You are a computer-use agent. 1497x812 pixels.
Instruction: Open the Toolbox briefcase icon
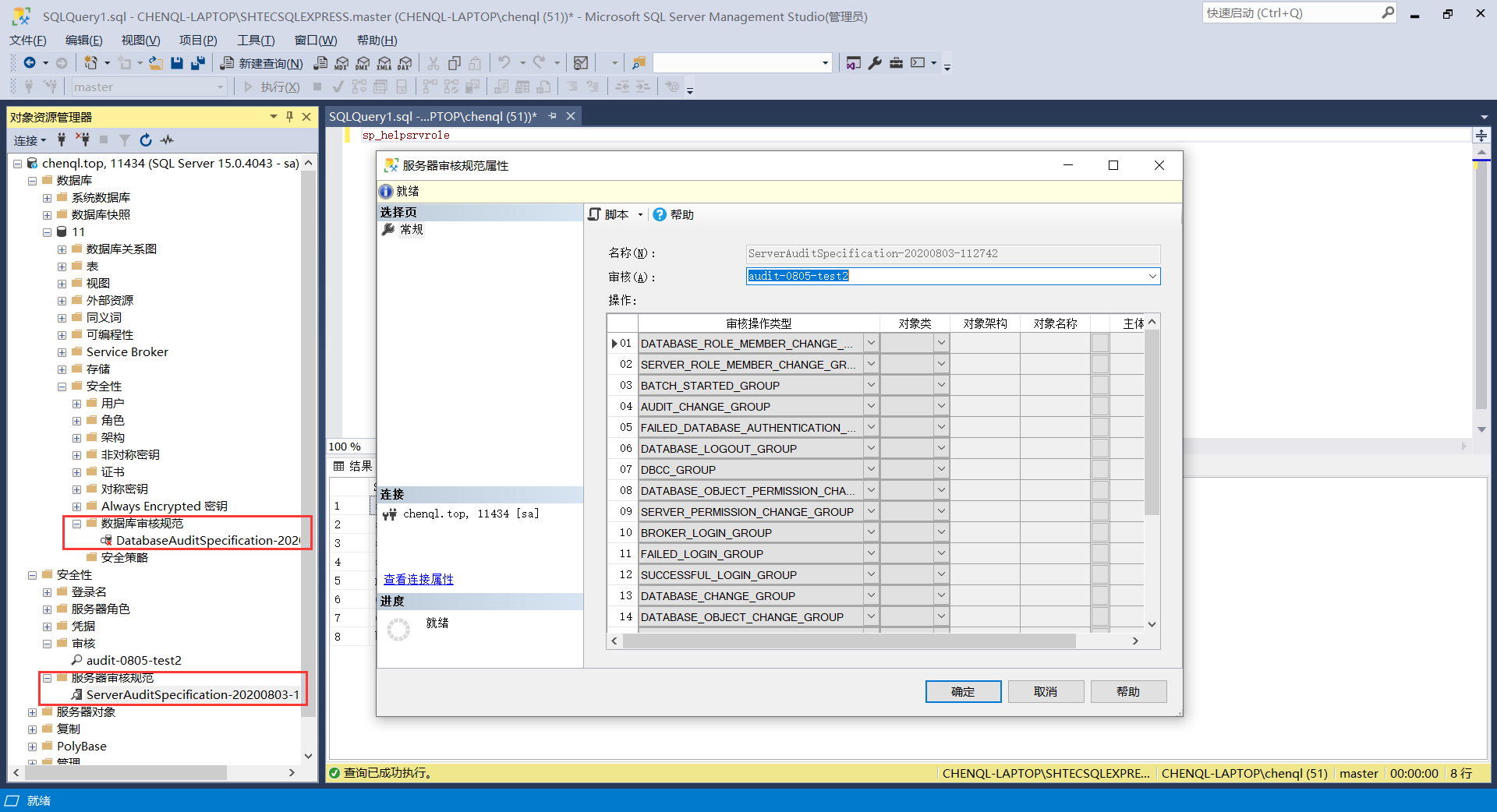pos(896,63)
